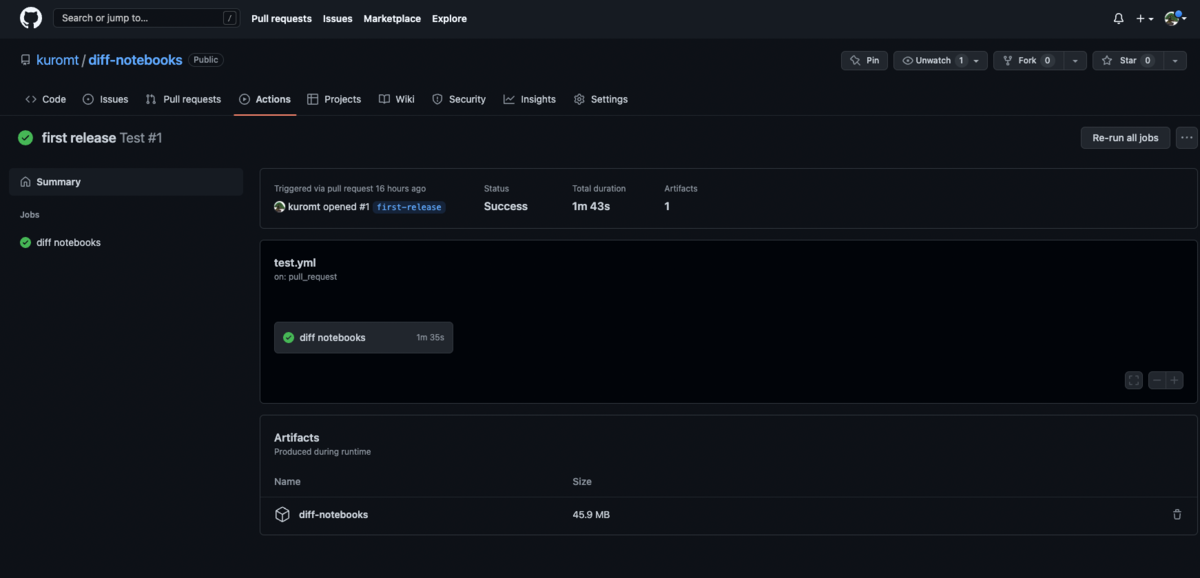Expand the Fork options arrow
The height and width of the screenshot is (578, 1200).
[x=1075, y=60]
